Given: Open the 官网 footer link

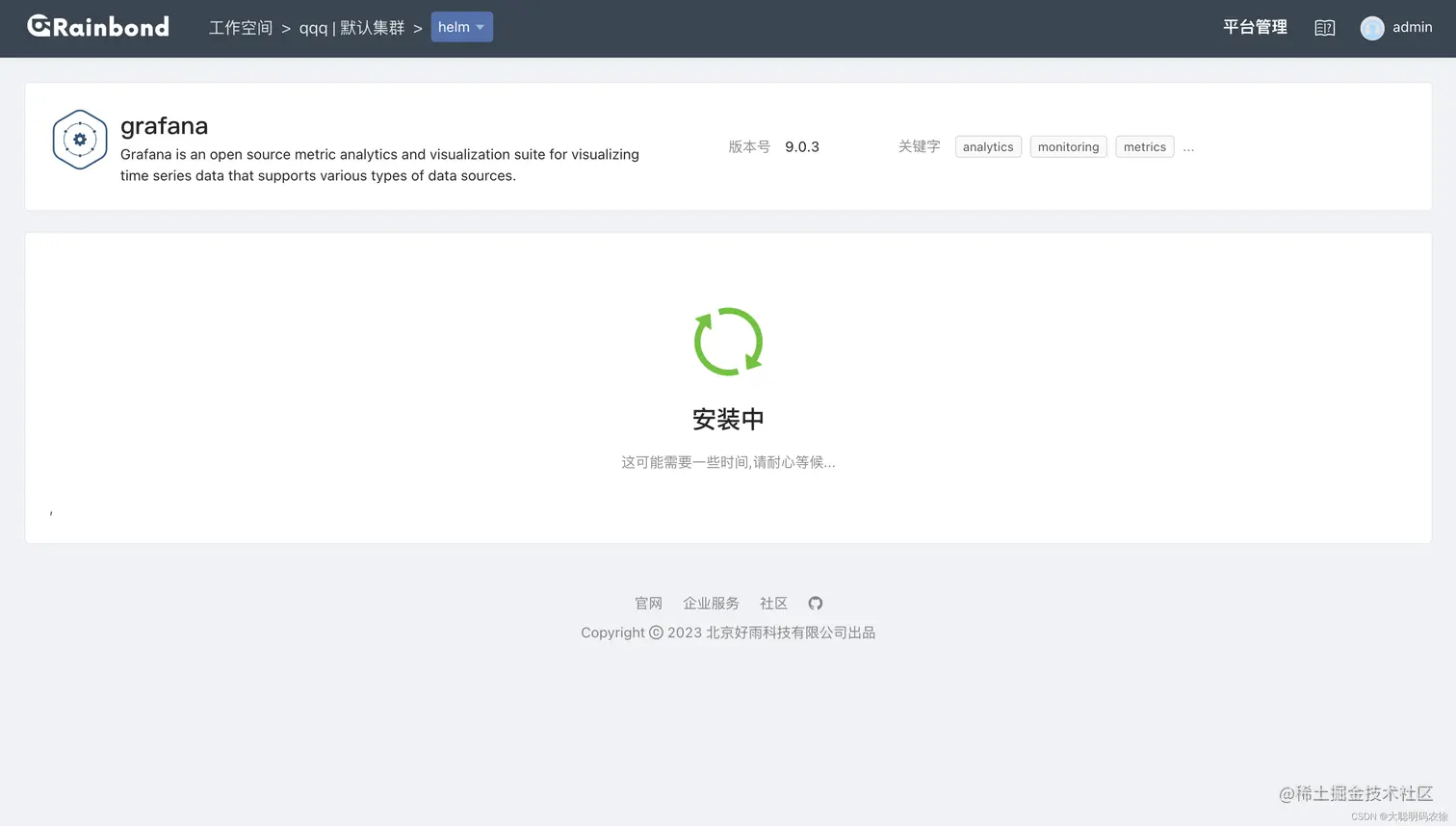Looking at the screenshot, I should [x=648, y=604].
